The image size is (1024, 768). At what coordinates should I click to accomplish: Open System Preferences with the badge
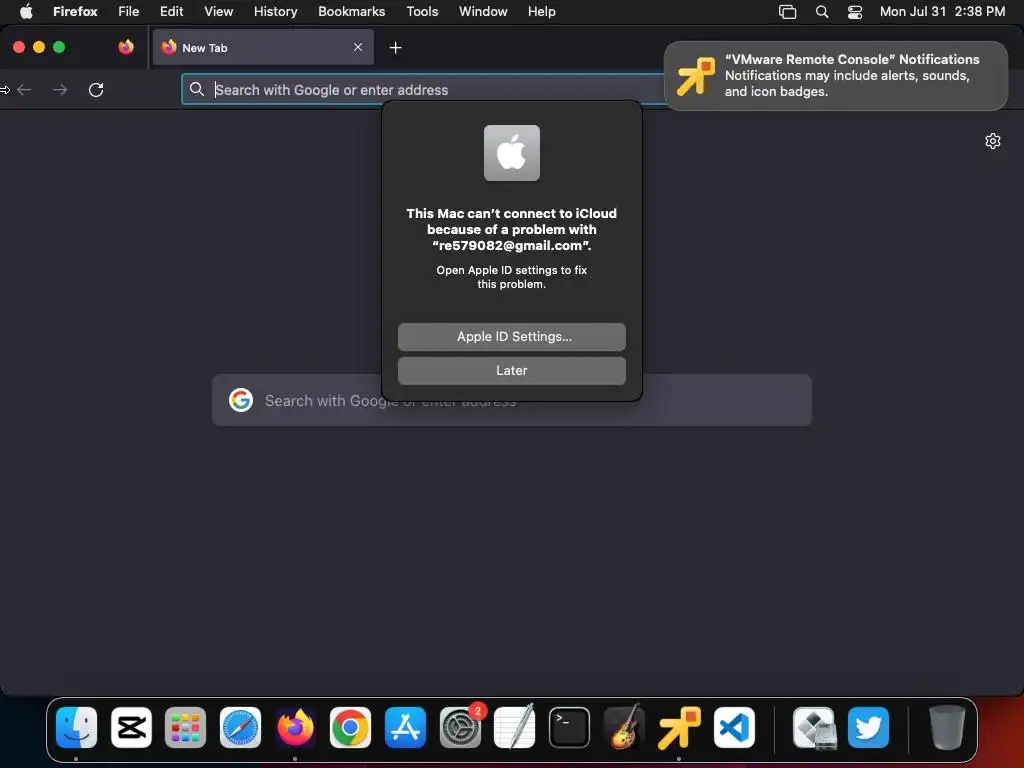coord(460,727)
